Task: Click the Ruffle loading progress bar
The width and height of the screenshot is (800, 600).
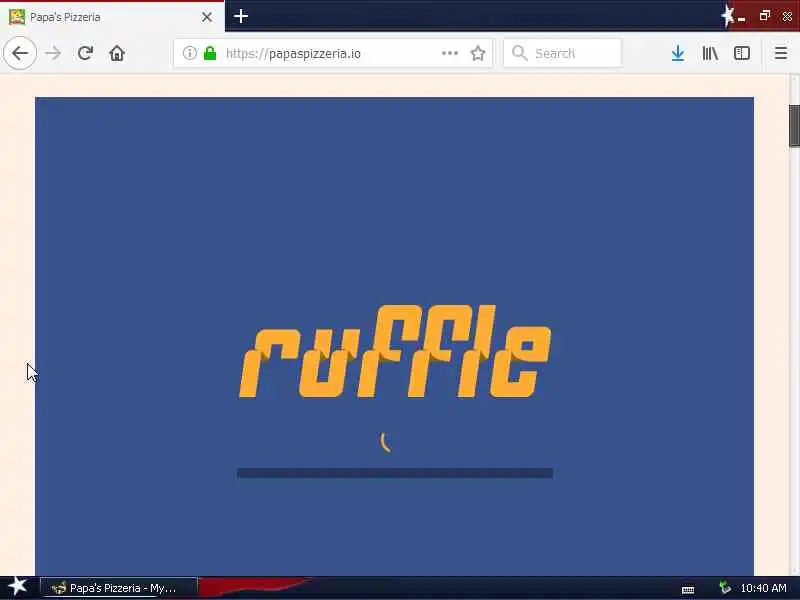Action: [395, 473]
